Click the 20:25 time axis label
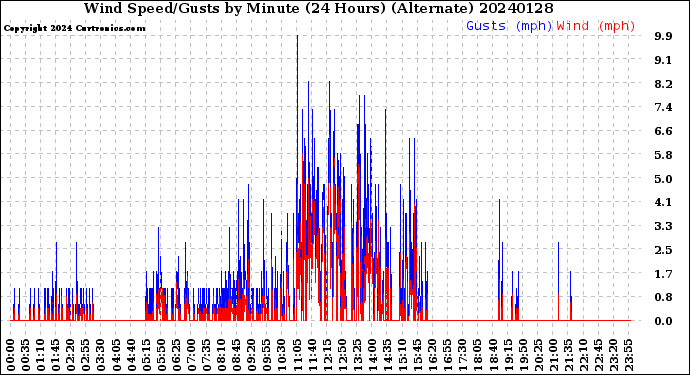Screen dimensions: 690x375 tap(538, 354)
